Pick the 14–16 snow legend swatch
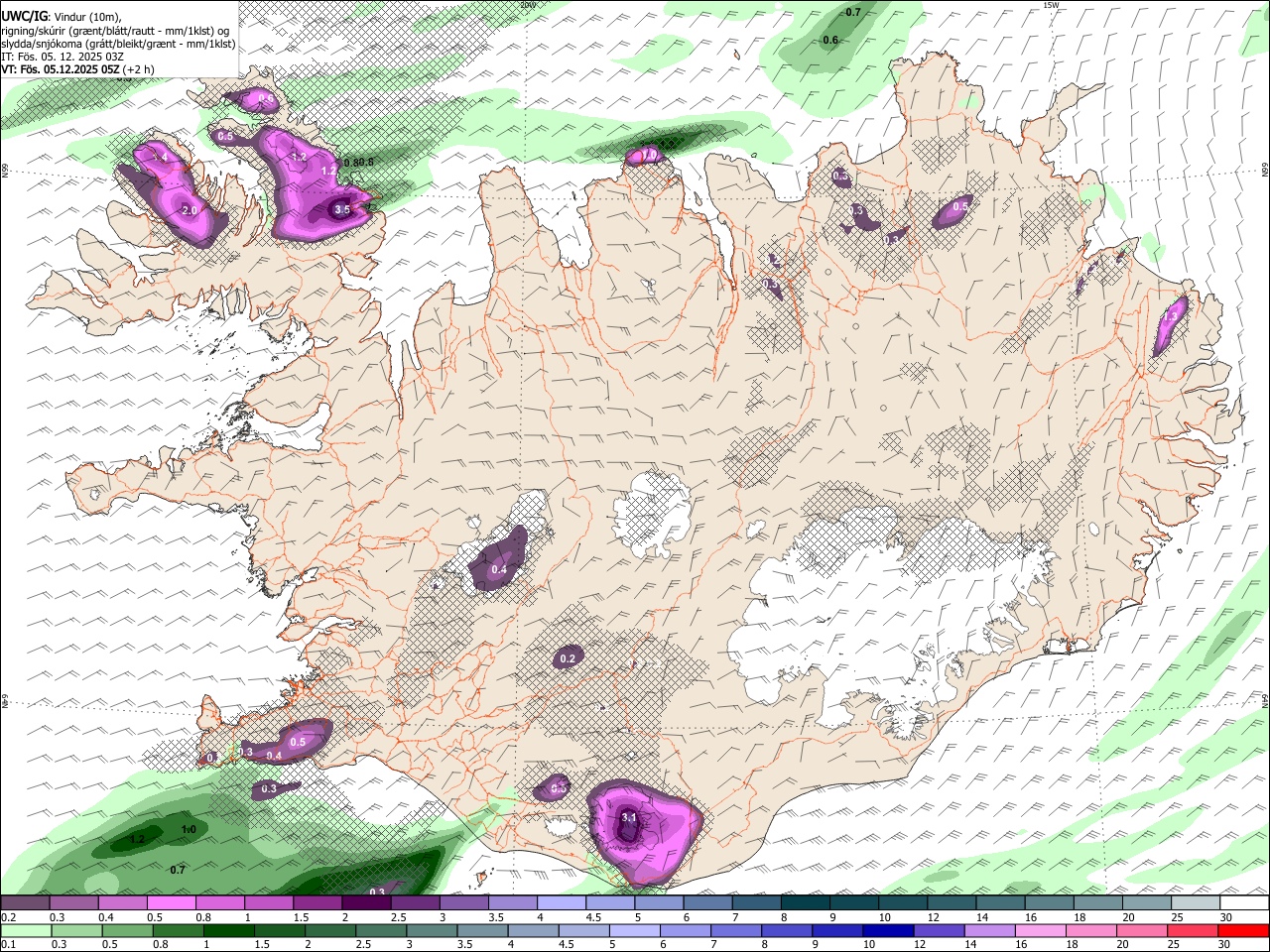The height and width of the screenshot is (952, 1270). [x=1000, y=902]
